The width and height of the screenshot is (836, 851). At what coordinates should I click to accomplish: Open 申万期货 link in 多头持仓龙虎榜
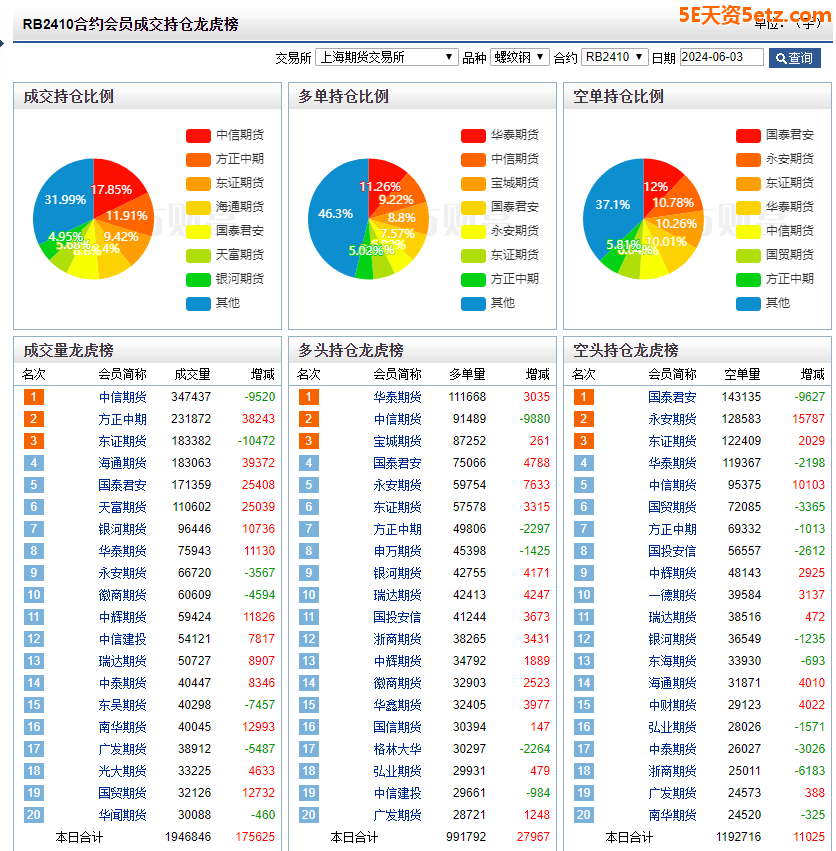tap(397, 551)
